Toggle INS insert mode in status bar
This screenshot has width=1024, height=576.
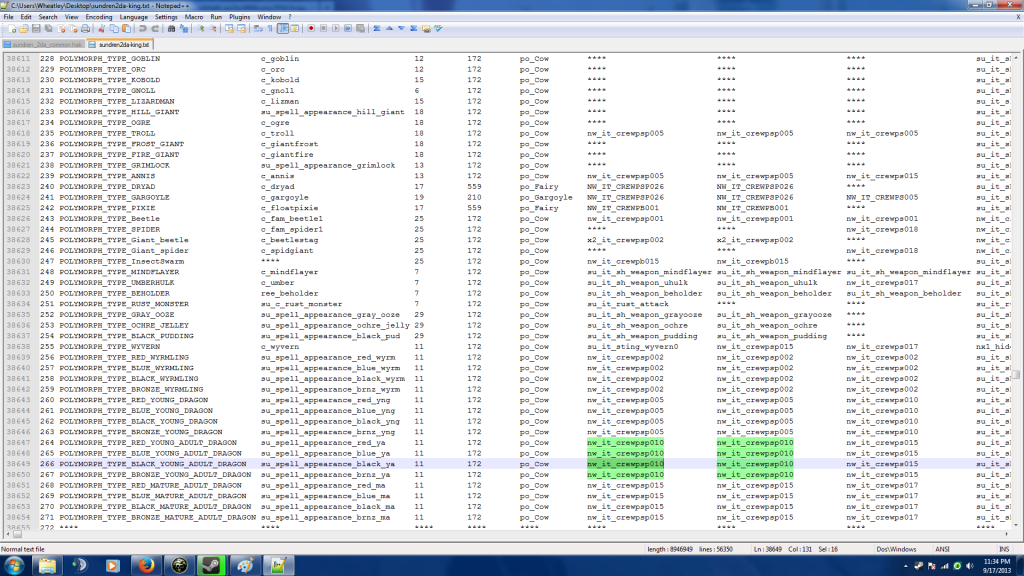[x=1003, y=549]
